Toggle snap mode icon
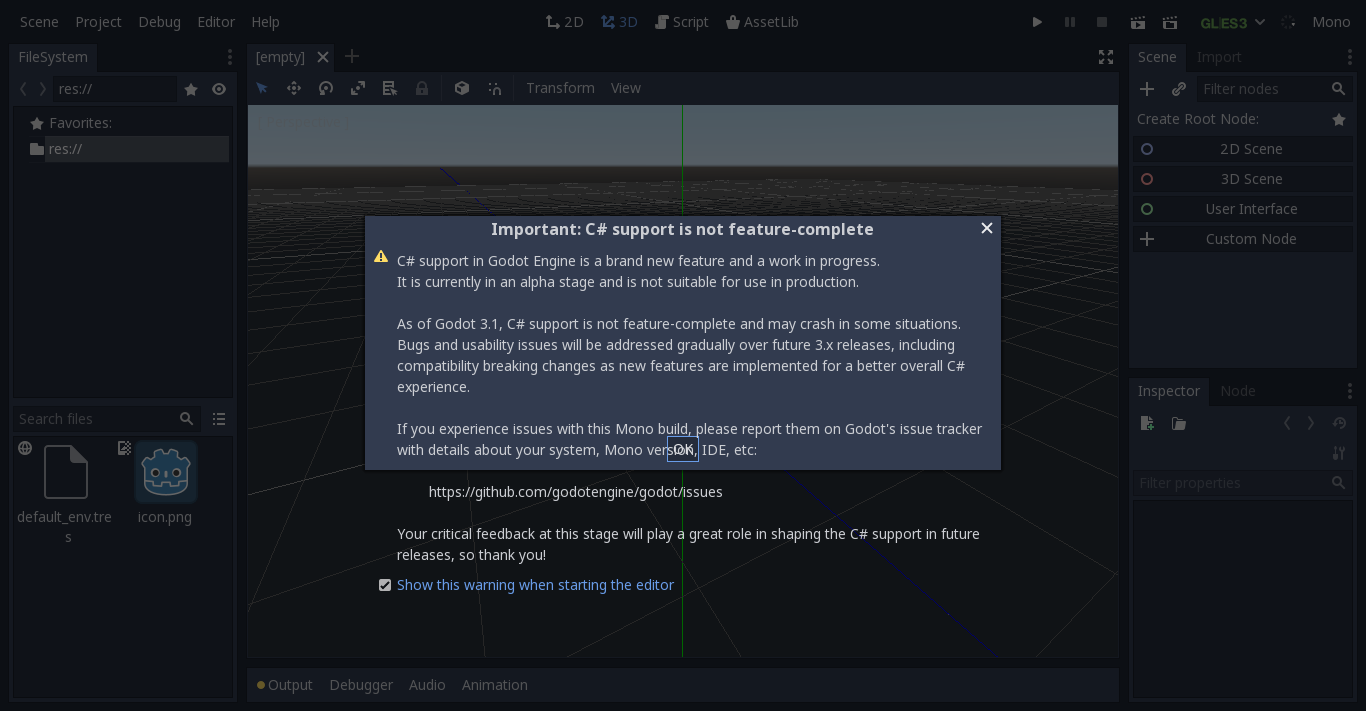Viewport: 1366px width, 711px height. [494, 88]
